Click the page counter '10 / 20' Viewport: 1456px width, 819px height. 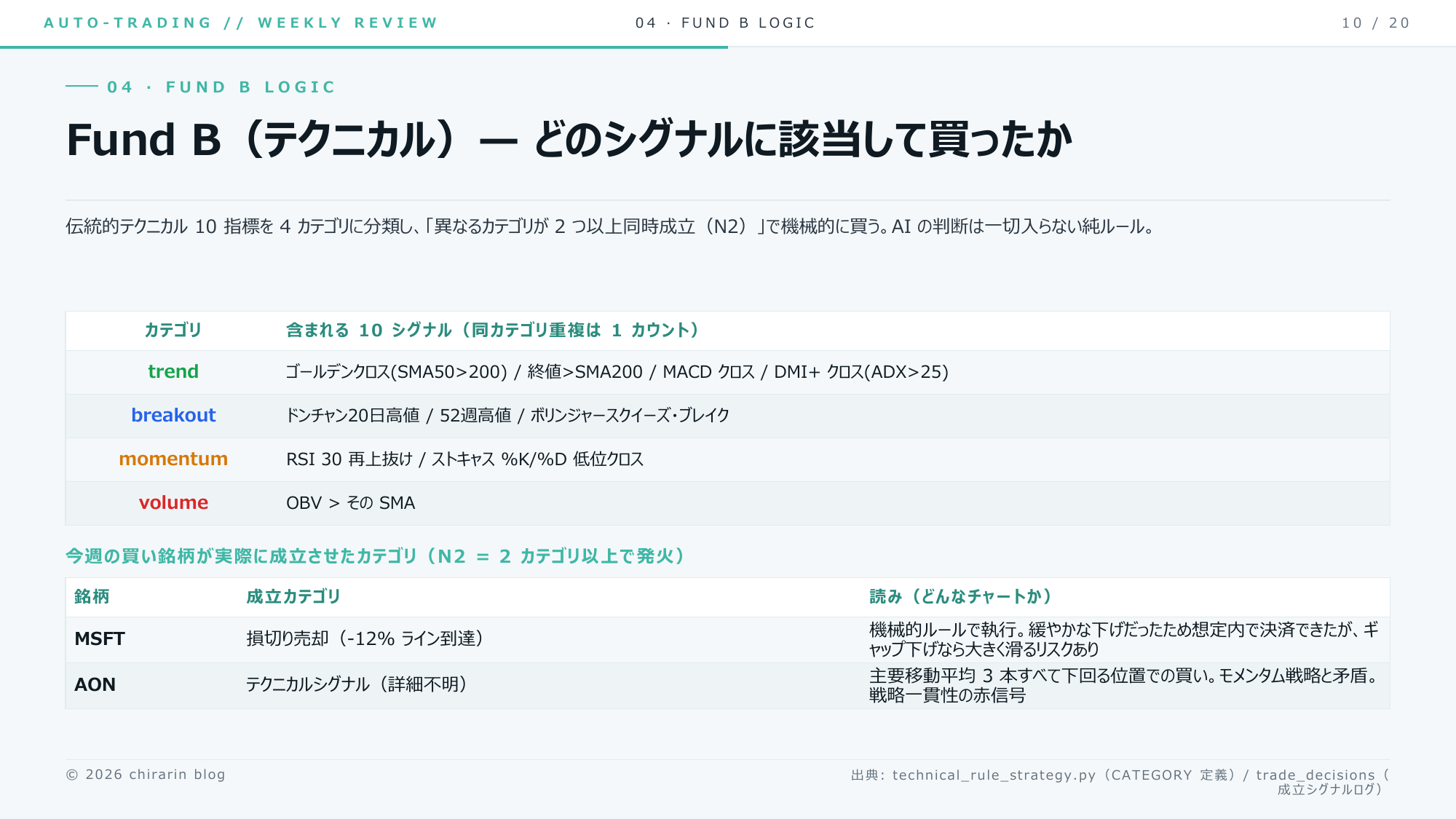coord(1376,23)
